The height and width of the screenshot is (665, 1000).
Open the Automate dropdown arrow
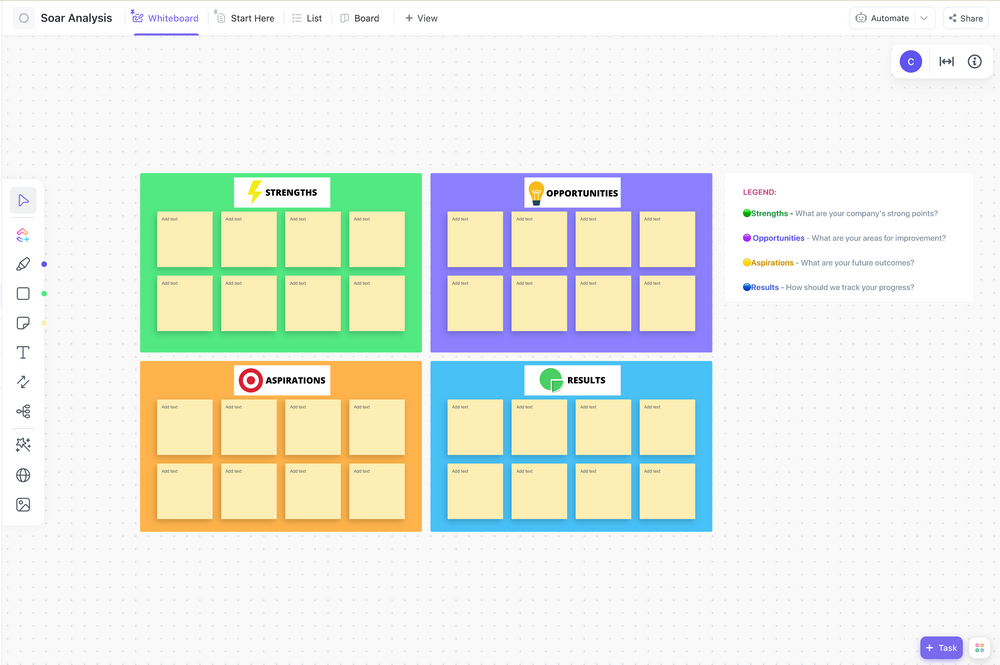coord(925,17)
